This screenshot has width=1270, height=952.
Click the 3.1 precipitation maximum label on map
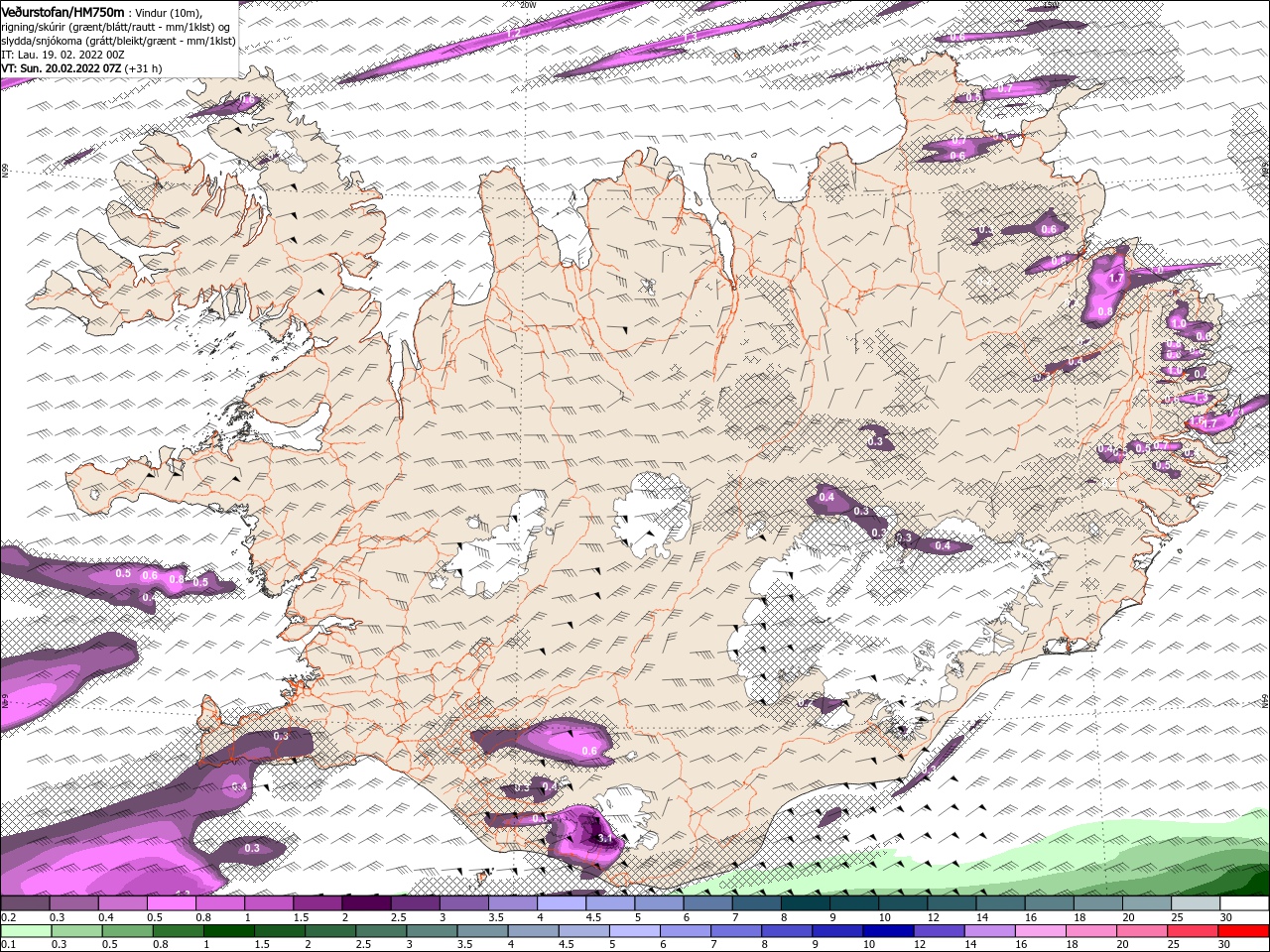tap(604, 839)
